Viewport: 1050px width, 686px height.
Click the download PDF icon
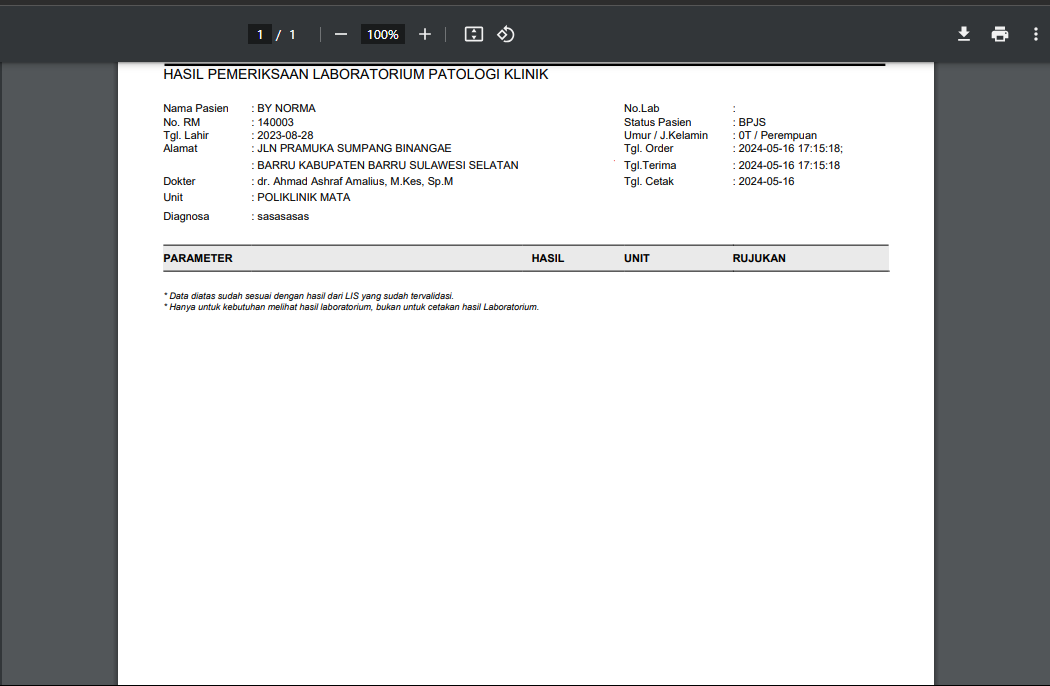963,33
